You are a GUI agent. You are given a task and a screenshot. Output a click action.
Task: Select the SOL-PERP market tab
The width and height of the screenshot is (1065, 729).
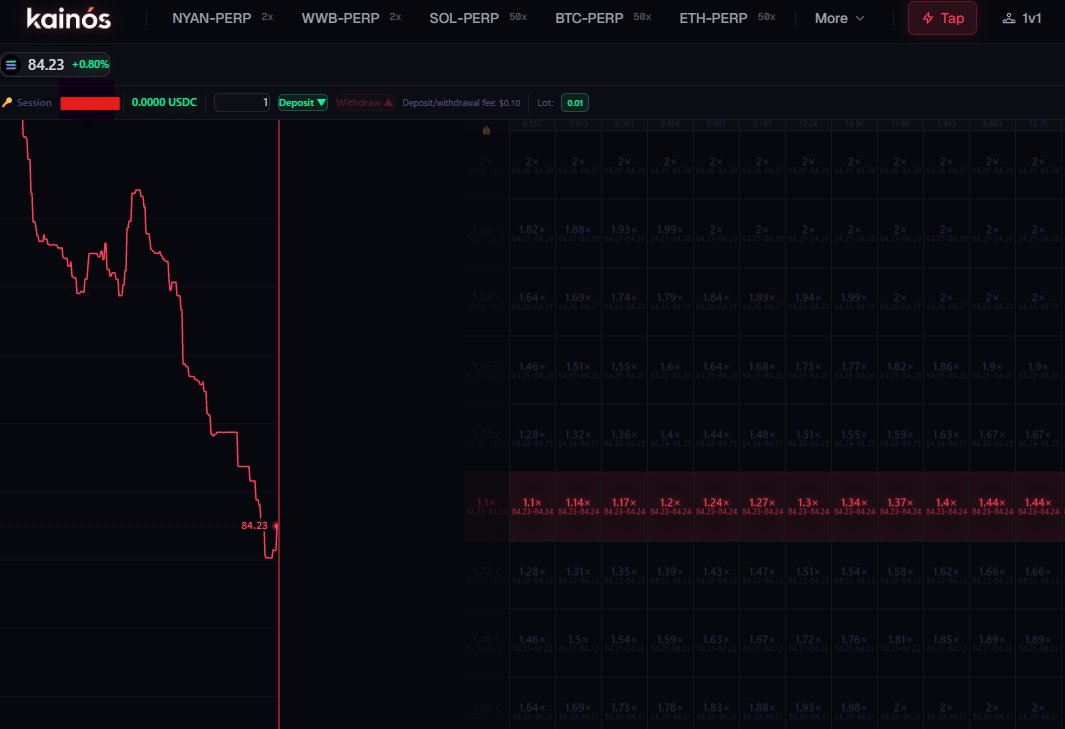point(478,18)
